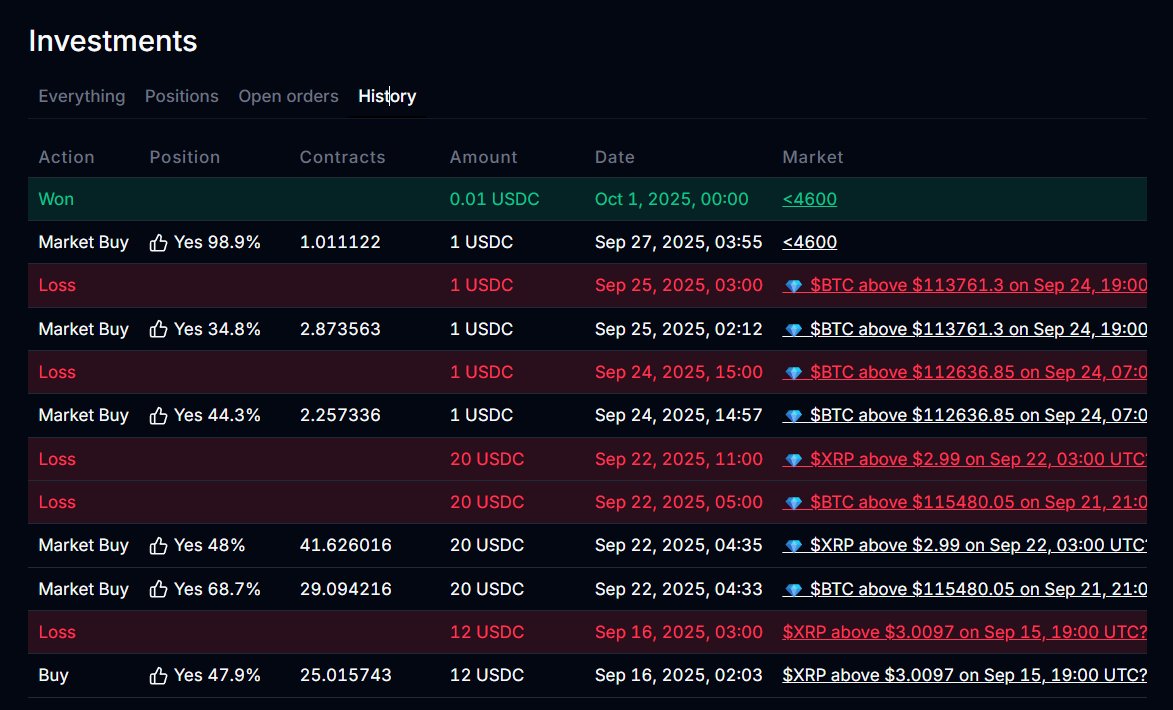The height and width of the screenshot is (710, 1173).
Task: Click thumbs-up icon beside Yes 47.9%
Action: (x=158, y=676)
